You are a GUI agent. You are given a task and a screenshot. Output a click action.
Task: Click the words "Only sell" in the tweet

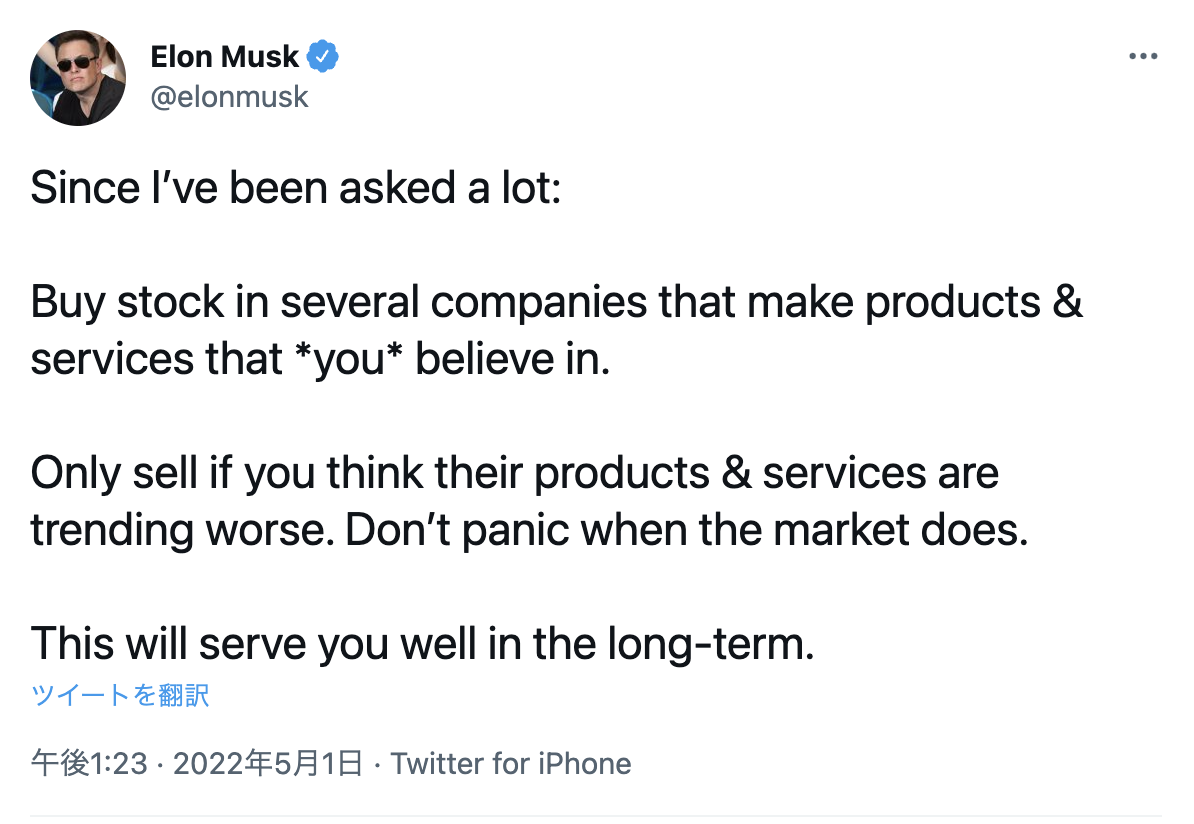(x=114, y=473)
